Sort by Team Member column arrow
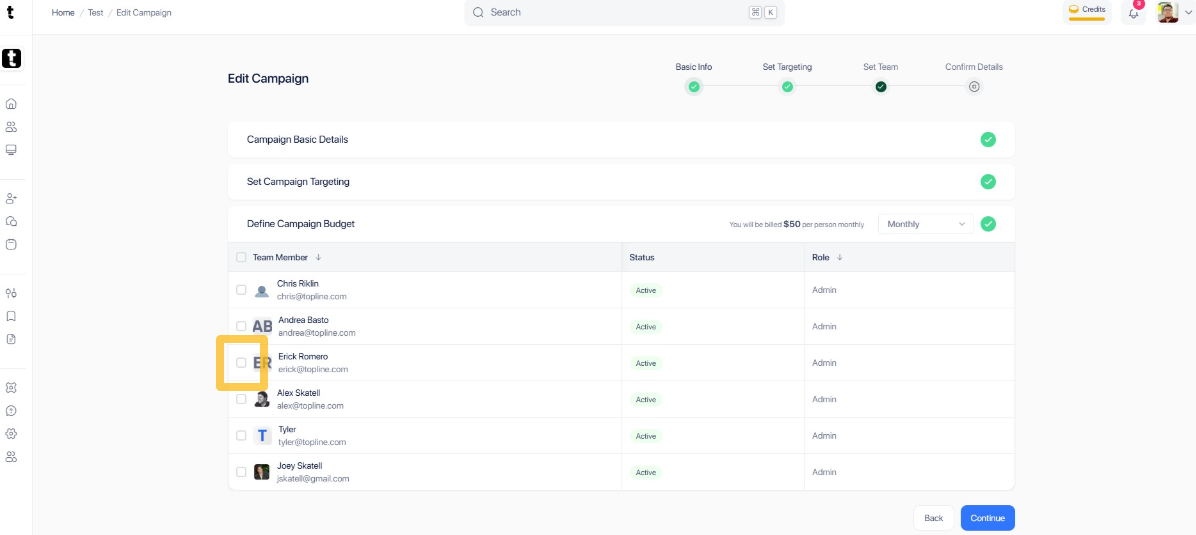 coord(318,257)
